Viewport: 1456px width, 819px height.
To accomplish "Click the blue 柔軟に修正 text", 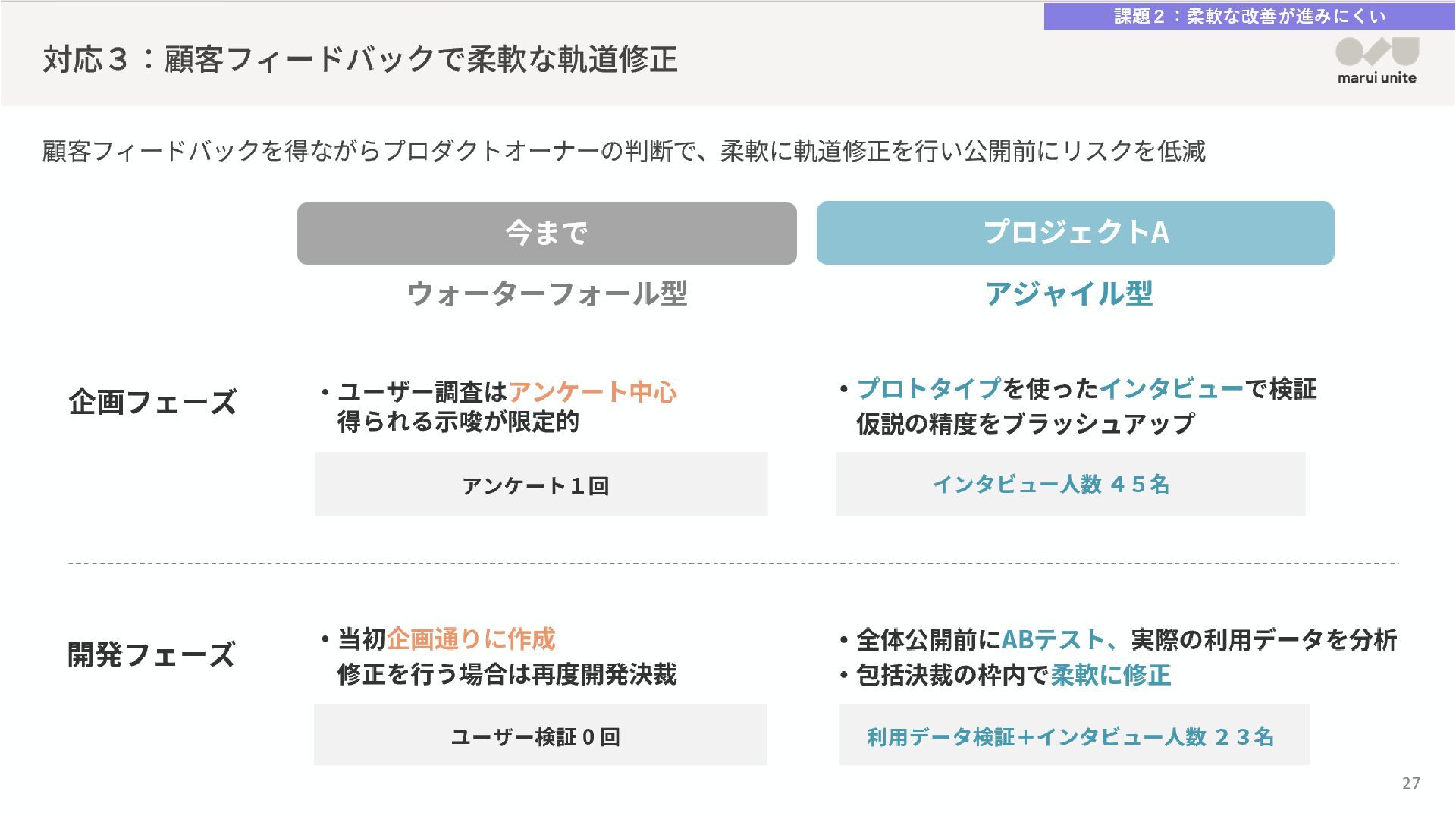I will click(1111, 675).
